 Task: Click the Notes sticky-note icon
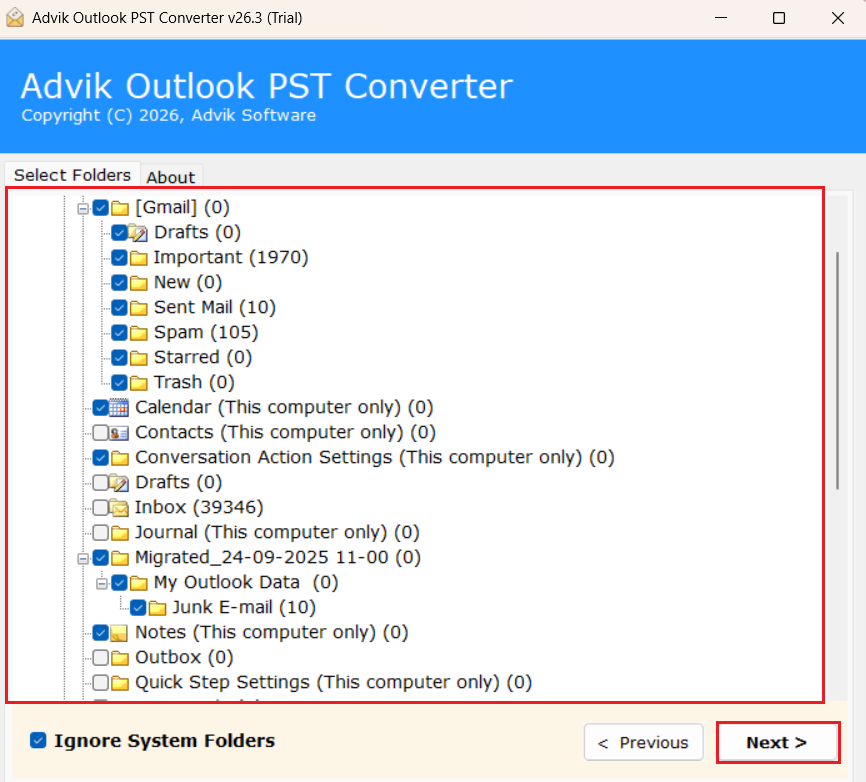pyautogui.click(x=119, y=633)
